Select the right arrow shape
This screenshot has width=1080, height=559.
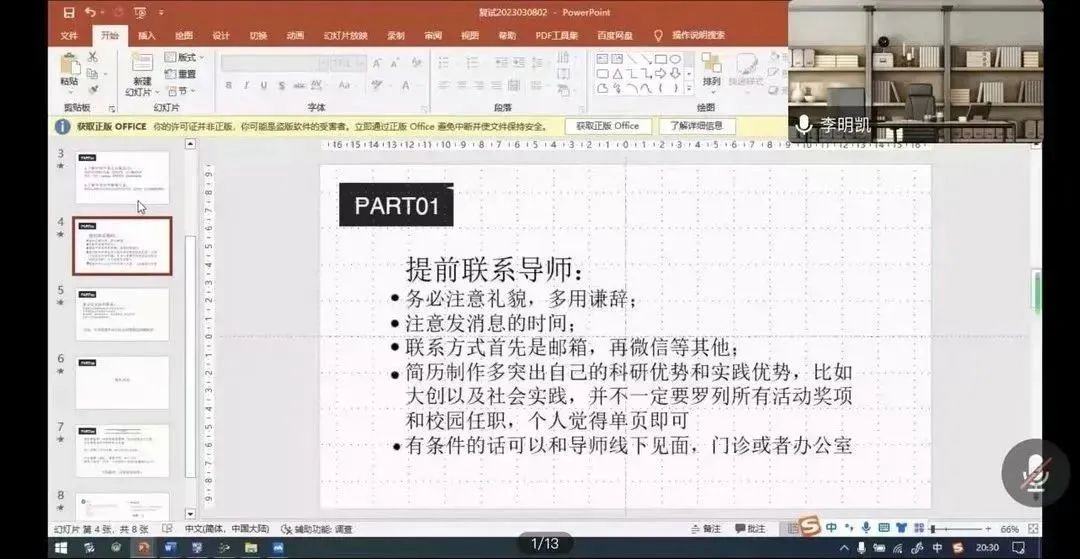(661, 73)
